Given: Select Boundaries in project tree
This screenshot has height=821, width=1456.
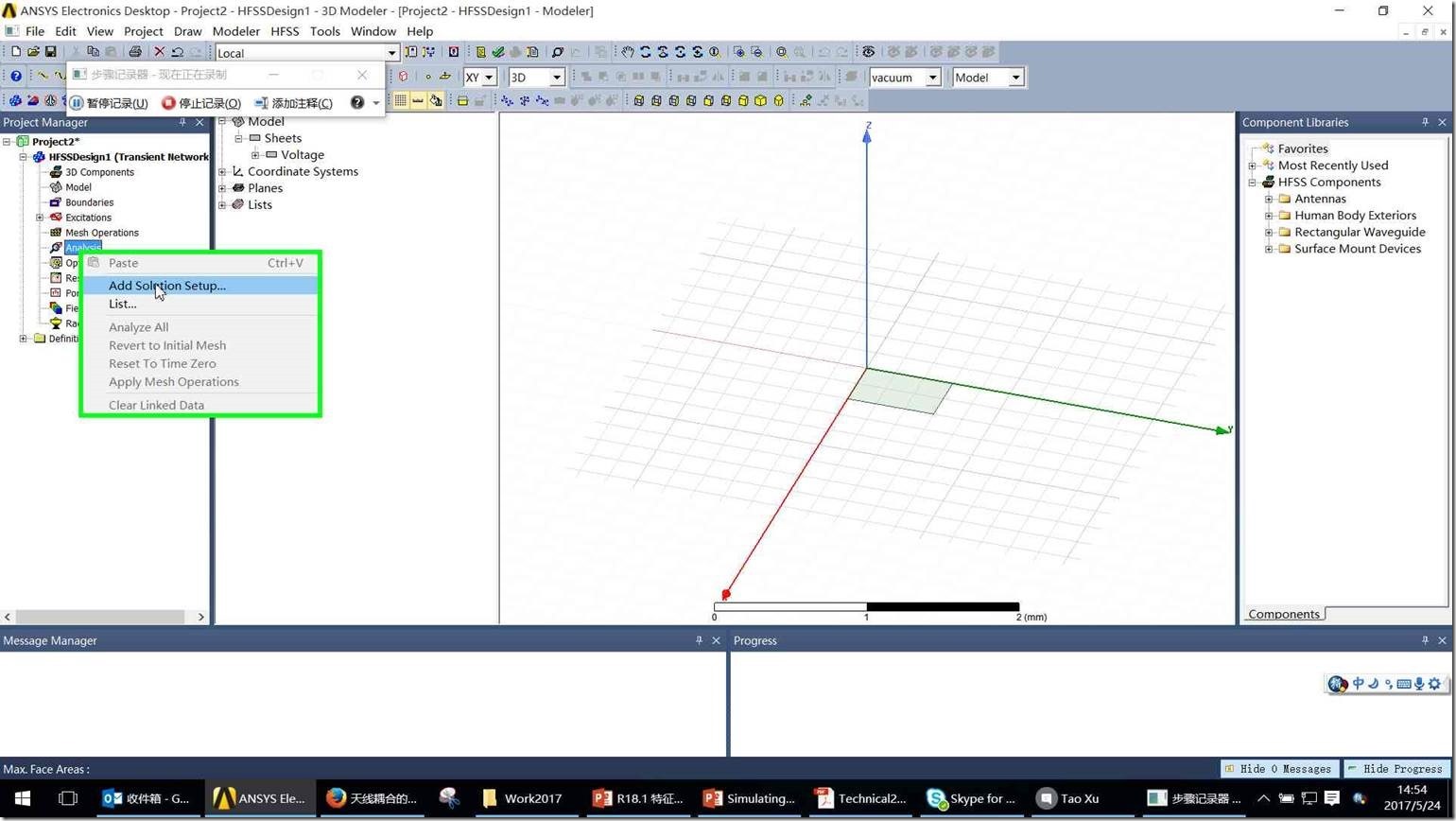Looking at the screenshot, I should click(x=89, y=202).
